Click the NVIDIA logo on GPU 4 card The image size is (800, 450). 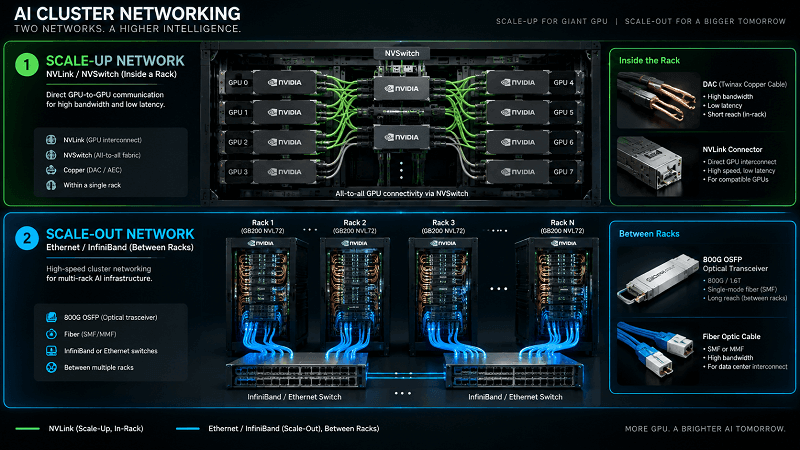click(x=518, y=83)
